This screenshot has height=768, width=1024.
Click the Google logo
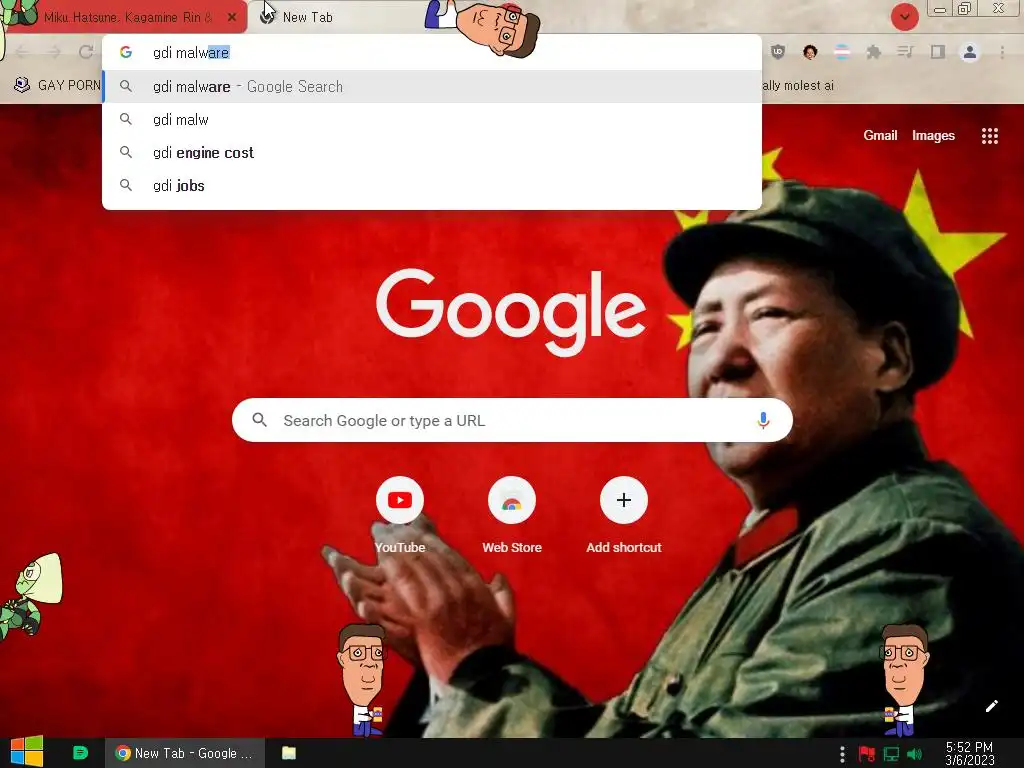[511, 312]
